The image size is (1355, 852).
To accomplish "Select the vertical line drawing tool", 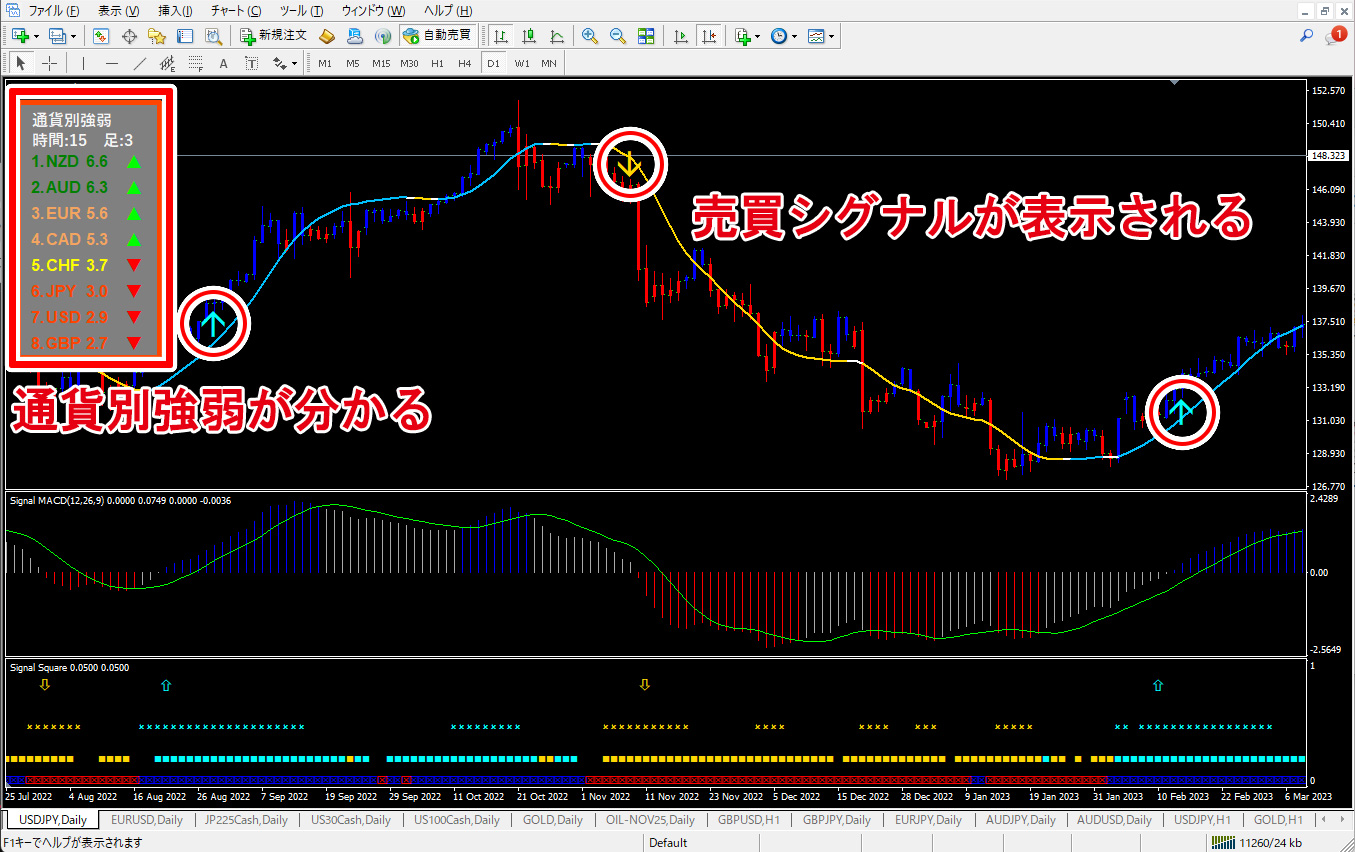I will [84, 63].
